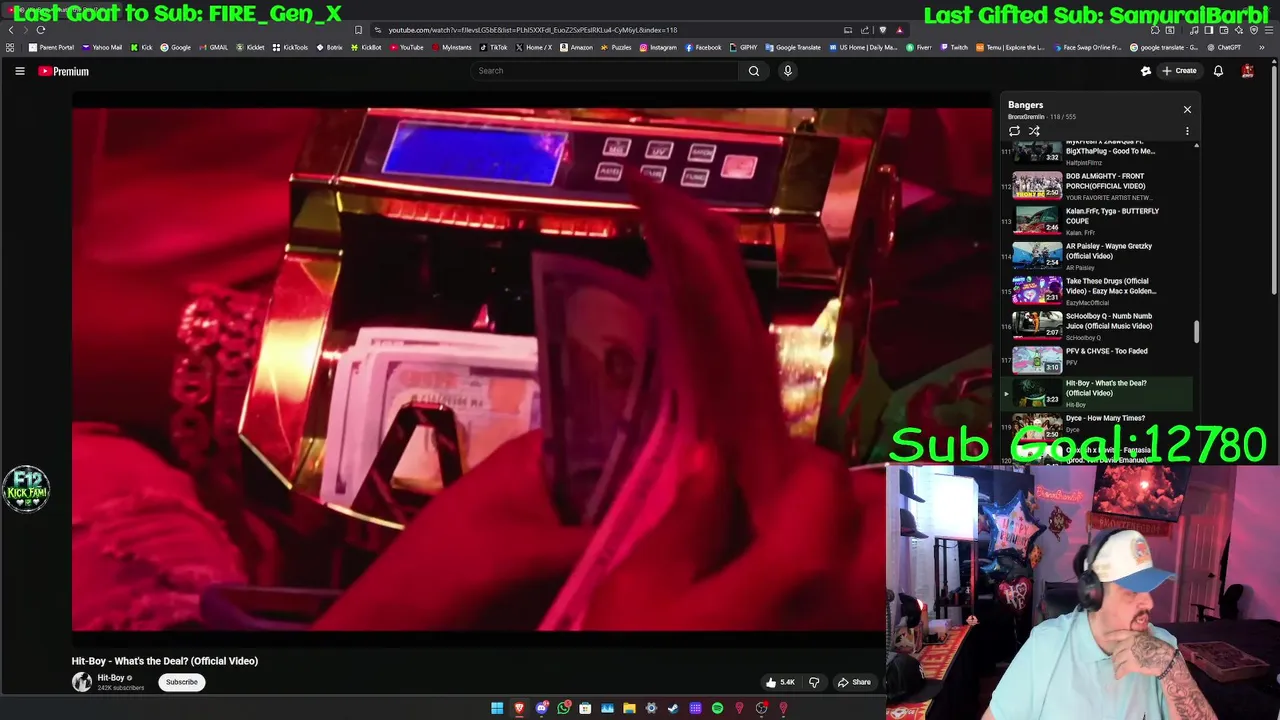Open the browser main menu hamburger
The height and width of the screenshot is (720, 1280).
coord(1269,30)
